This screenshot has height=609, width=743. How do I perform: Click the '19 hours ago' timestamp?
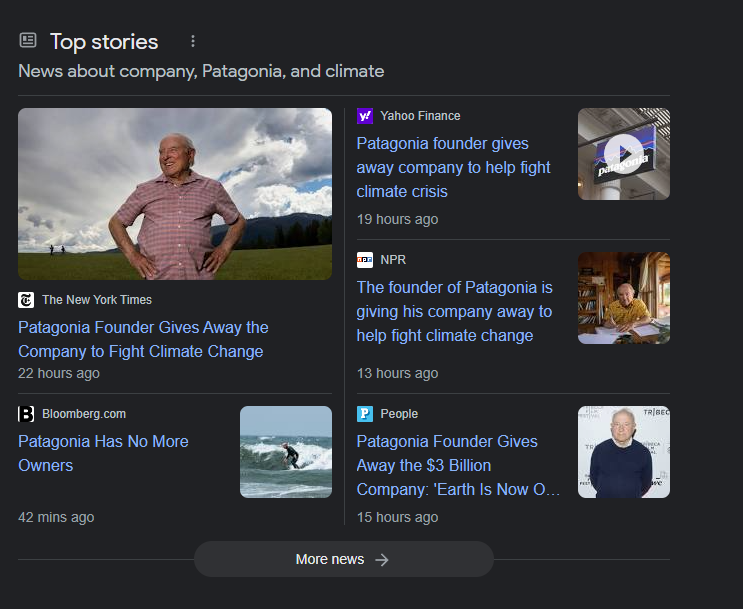tap(398, 219)
